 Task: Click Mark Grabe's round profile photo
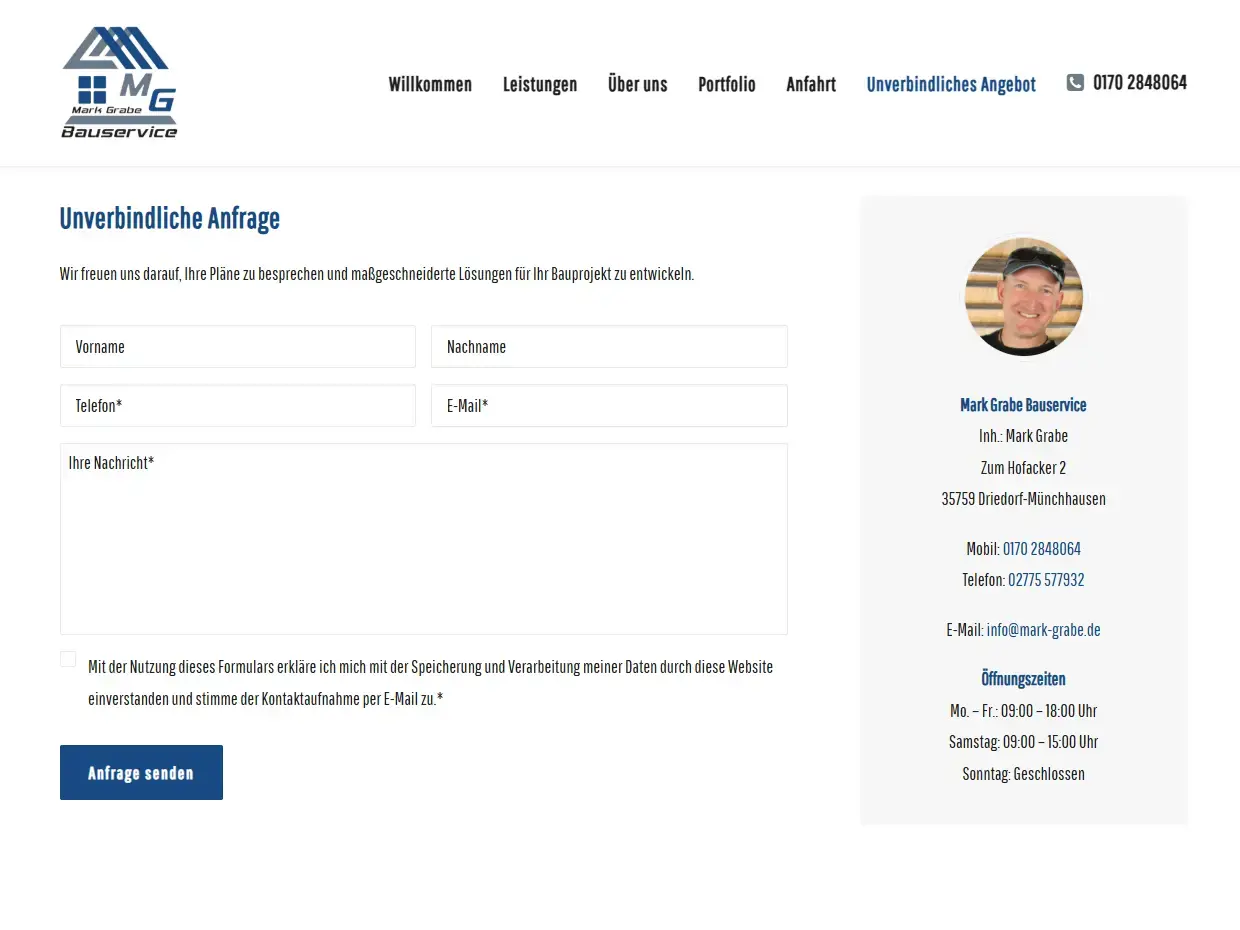click(1023, 297)
